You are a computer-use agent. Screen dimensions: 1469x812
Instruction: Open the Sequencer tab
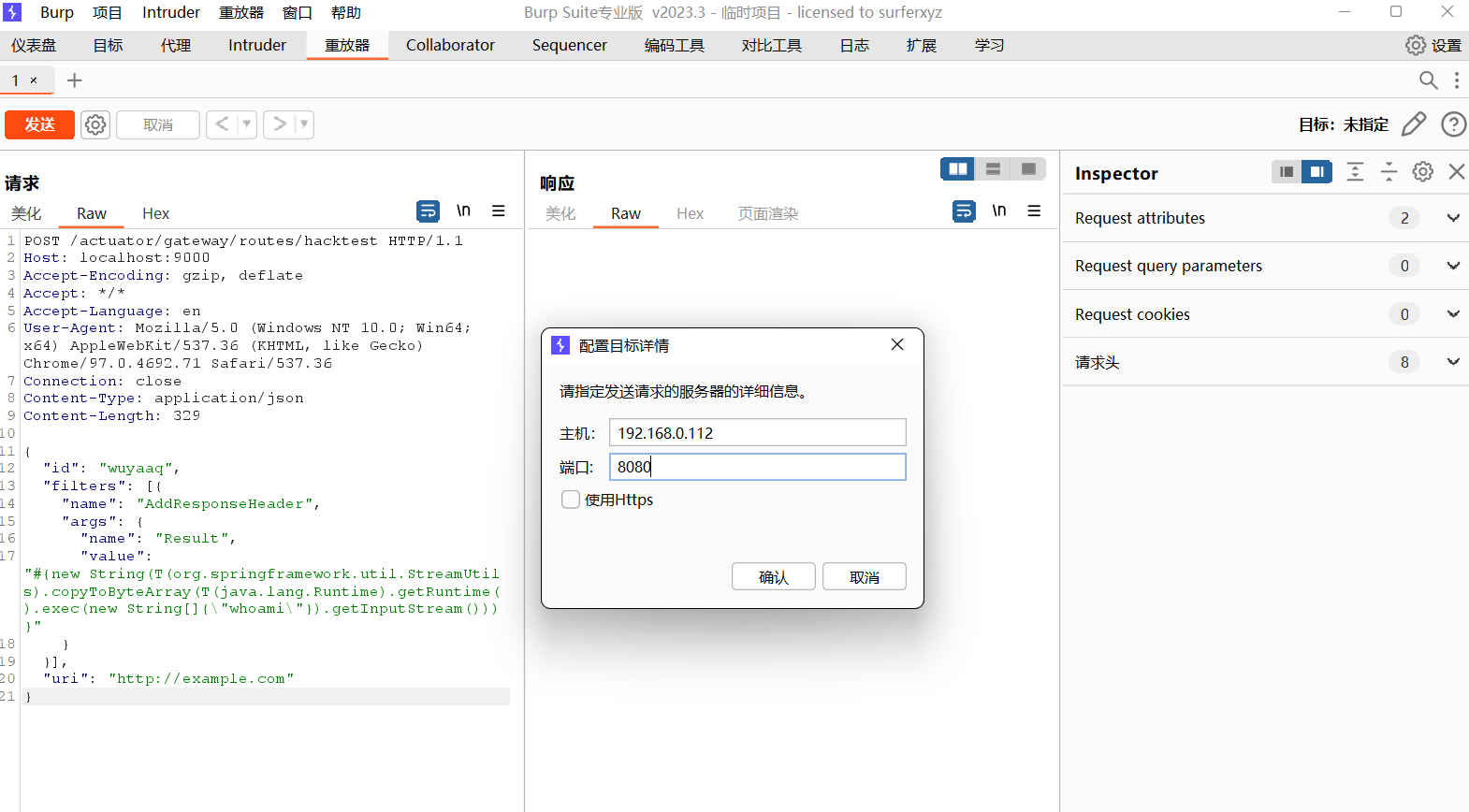[x=570, y=45]
